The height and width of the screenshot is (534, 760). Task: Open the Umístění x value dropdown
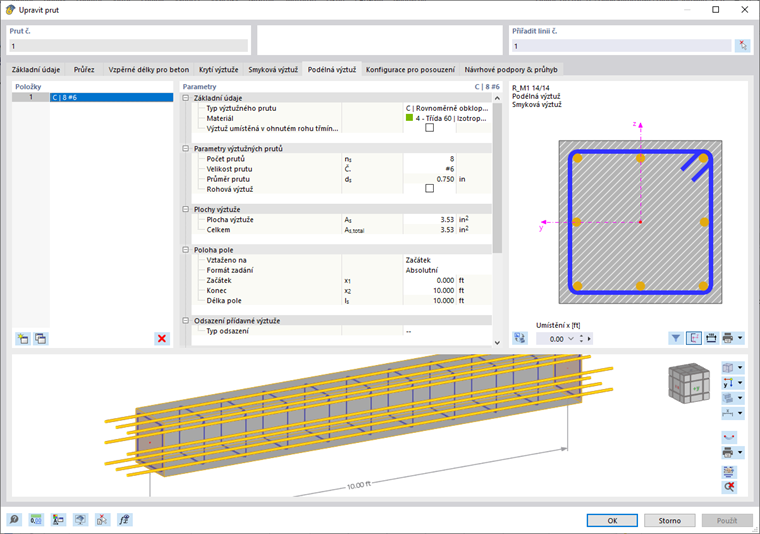coord(570,339)
